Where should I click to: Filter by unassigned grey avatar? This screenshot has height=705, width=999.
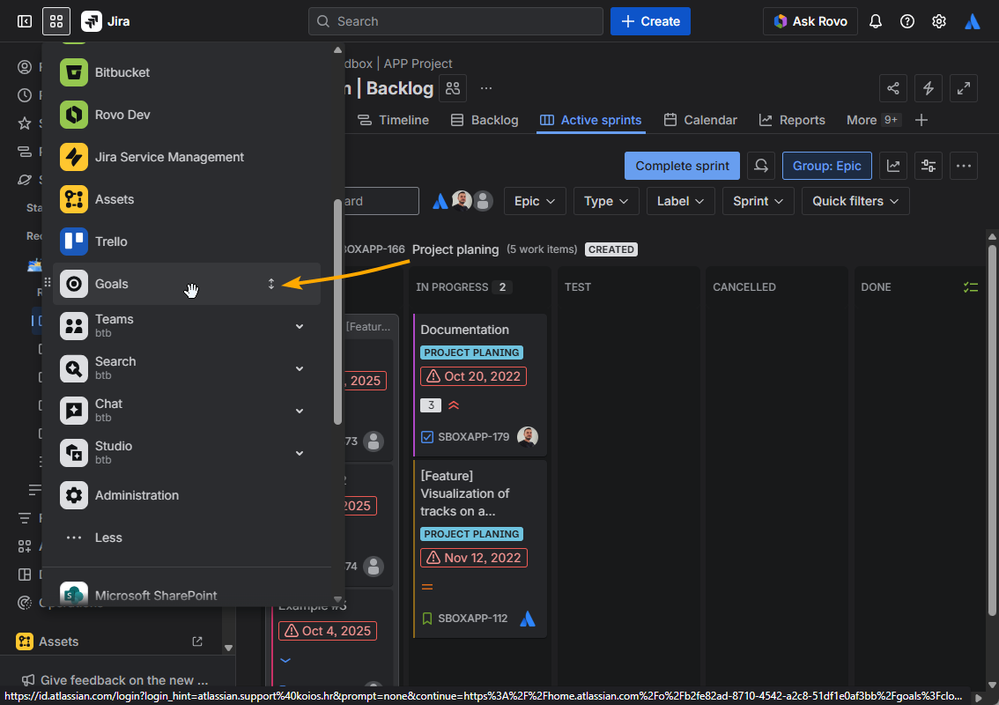pos(483,201)
